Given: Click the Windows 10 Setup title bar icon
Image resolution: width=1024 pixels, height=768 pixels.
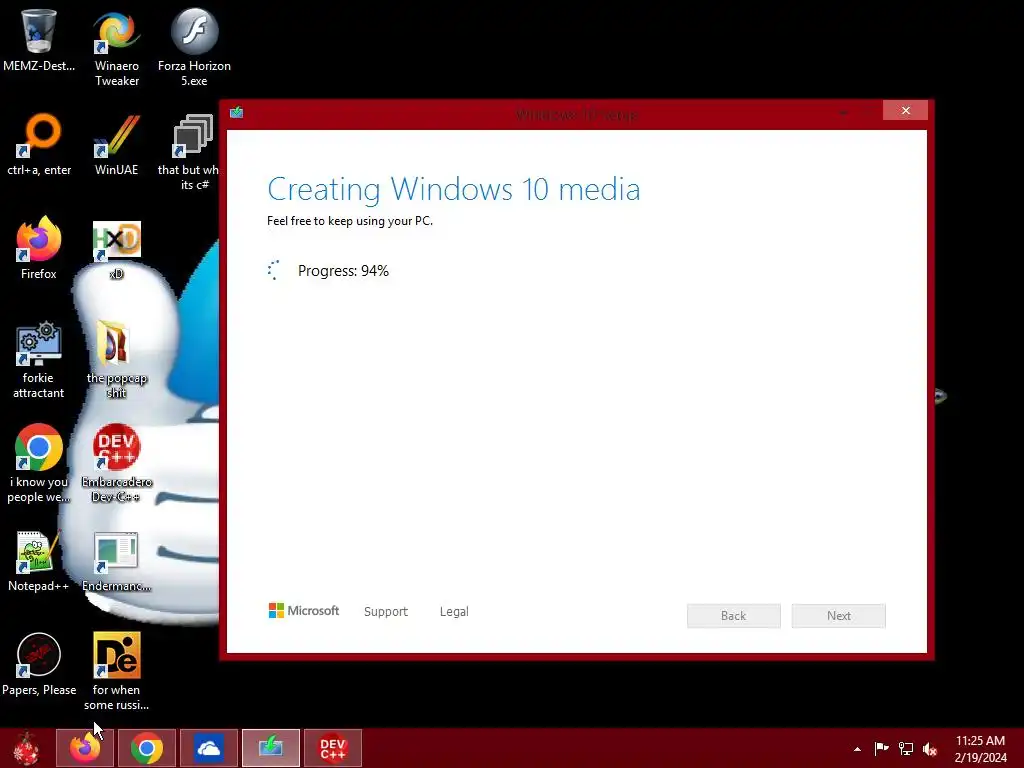Looking at the screenshot, I should tap(236, 112).
